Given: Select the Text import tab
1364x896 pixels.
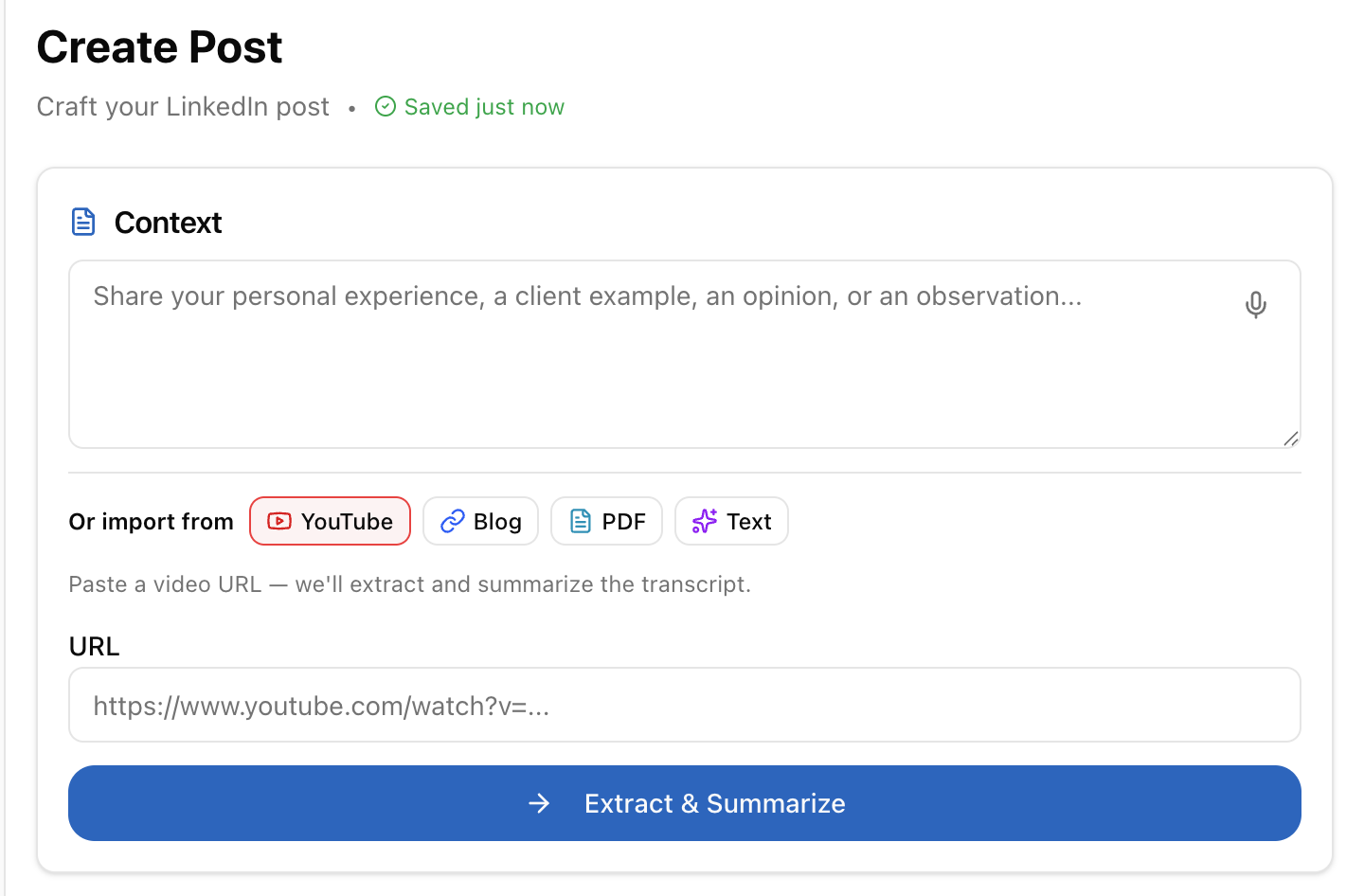Looking at the screenshot, I should click(731, 521).
